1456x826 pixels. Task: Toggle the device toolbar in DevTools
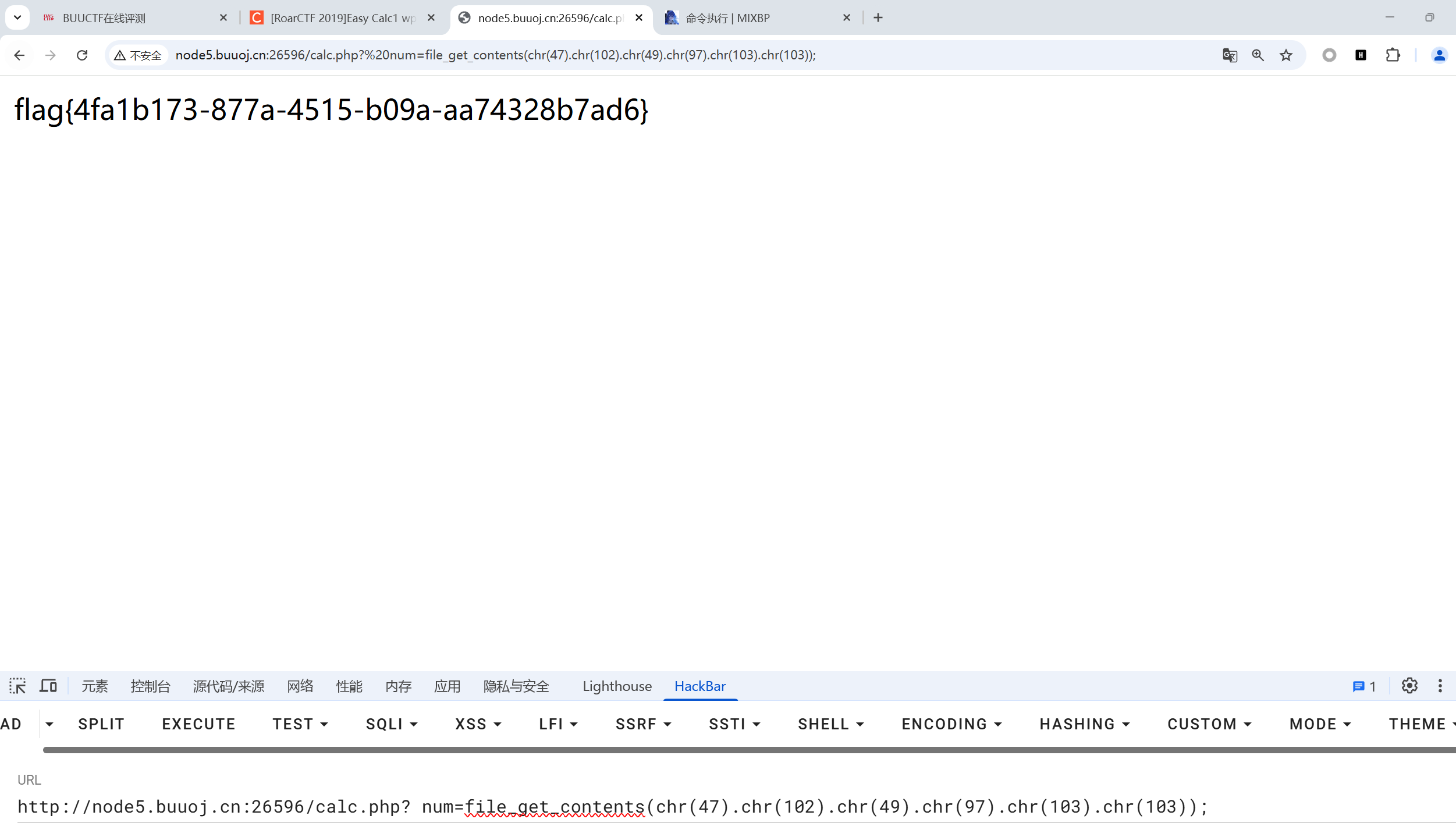[48, 686]
